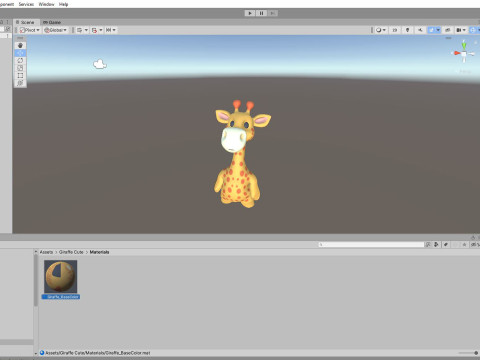Select the combined Transform tool
Image resolution: width=480 pixels, height=360 pixels.
click(x=20, y=83)
